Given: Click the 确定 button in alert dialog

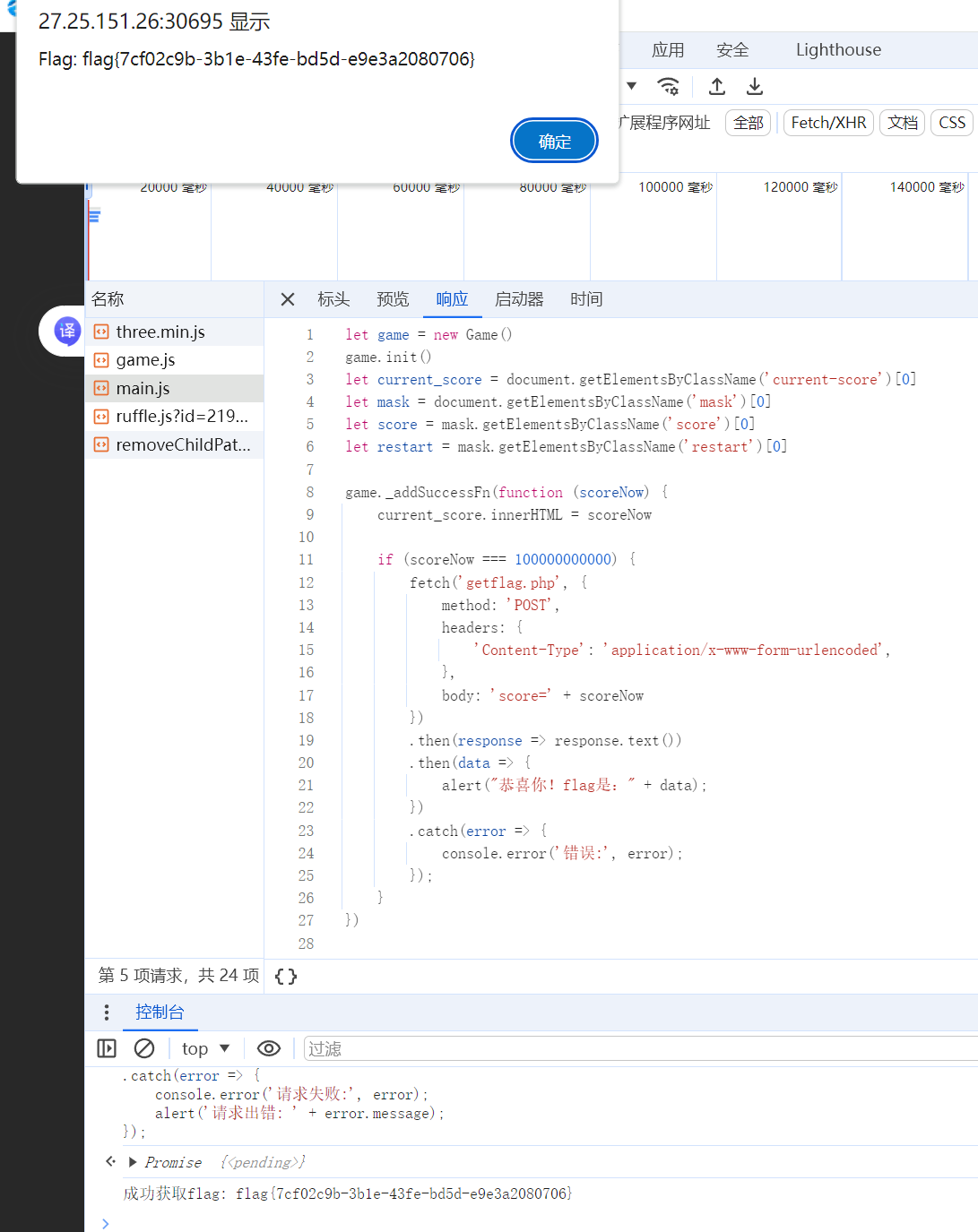Looking at the screenshot, I should [x=554, y=141].
